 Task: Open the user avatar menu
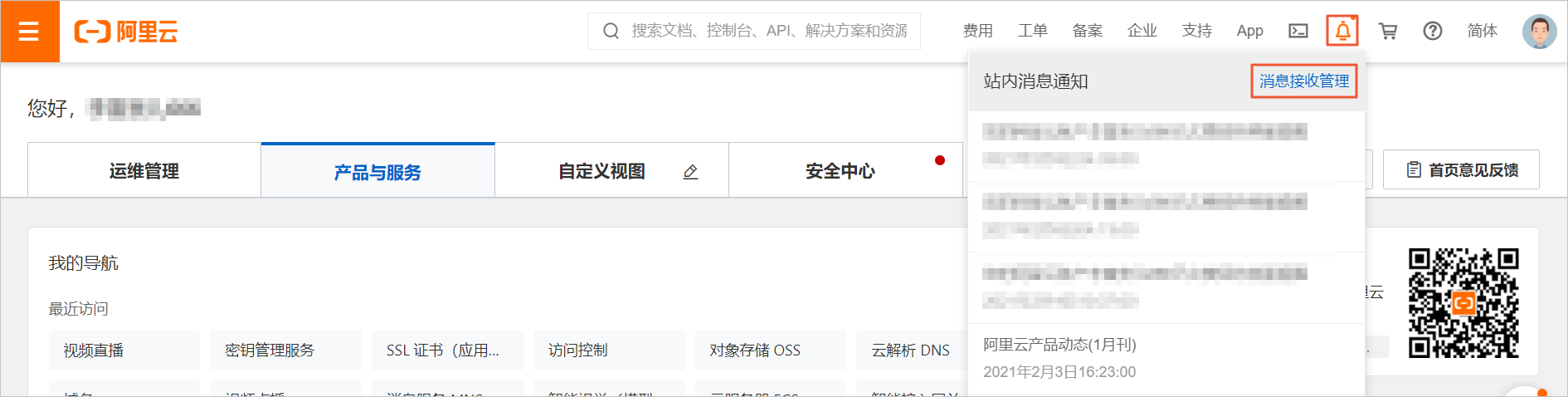point(1539,32)
